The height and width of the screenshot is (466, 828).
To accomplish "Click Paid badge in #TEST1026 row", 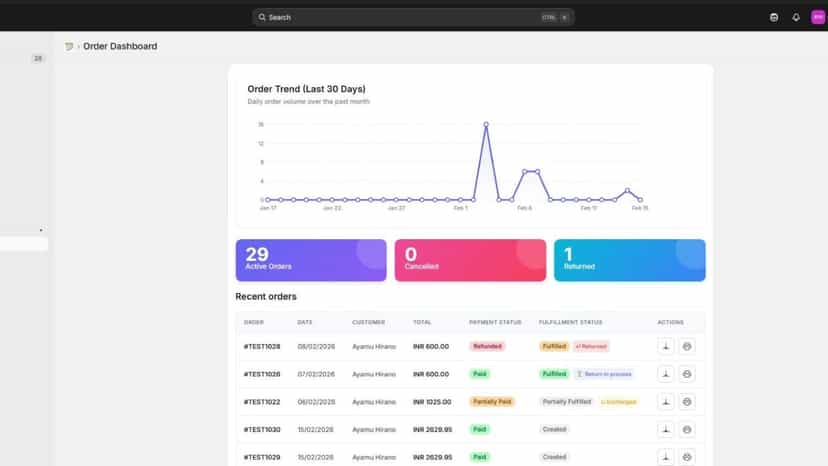I will pyautogui.click(x=479, y=374).
